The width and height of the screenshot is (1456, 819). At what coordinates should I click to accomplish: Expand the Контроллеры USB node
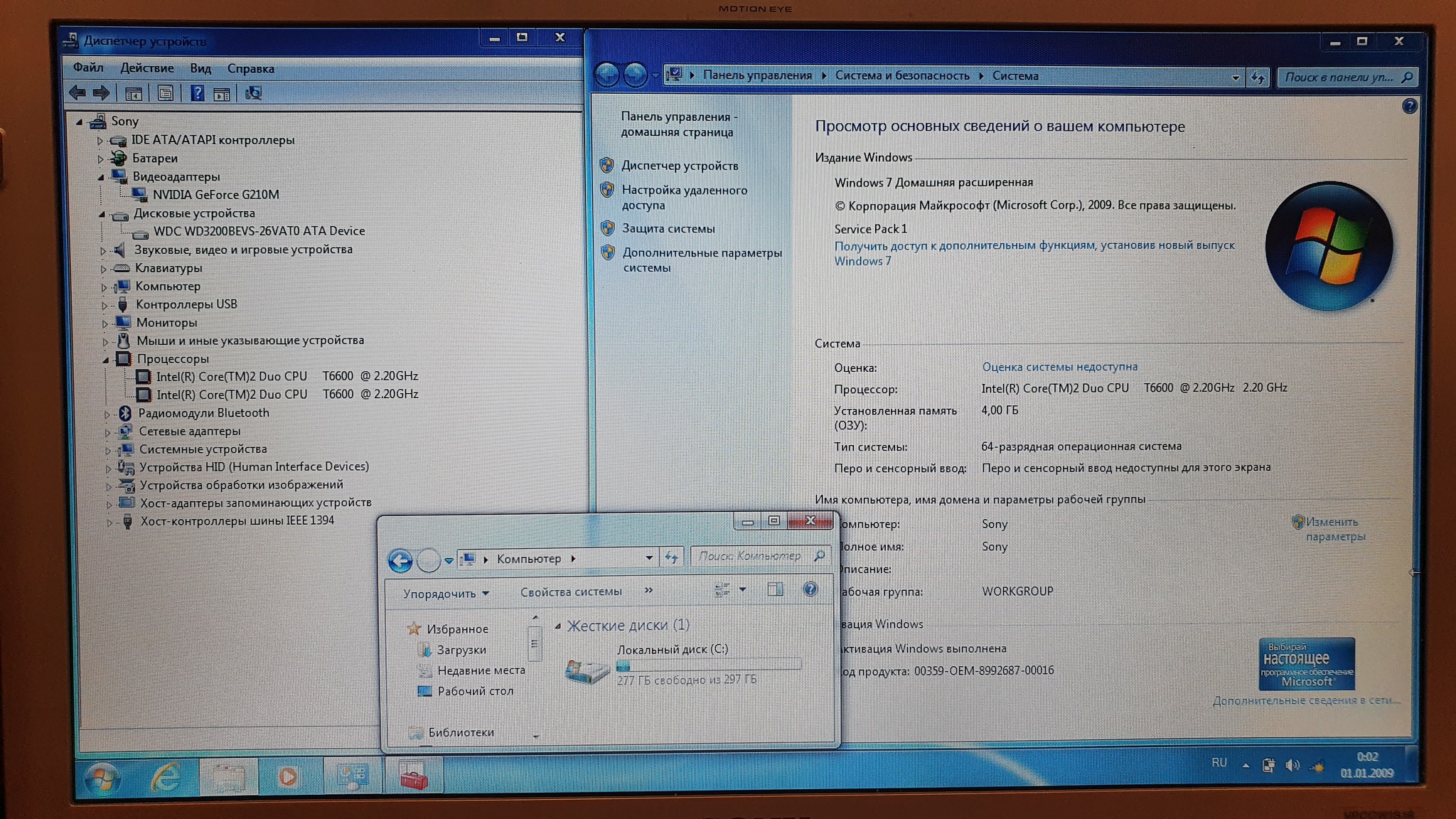point(105,305)
